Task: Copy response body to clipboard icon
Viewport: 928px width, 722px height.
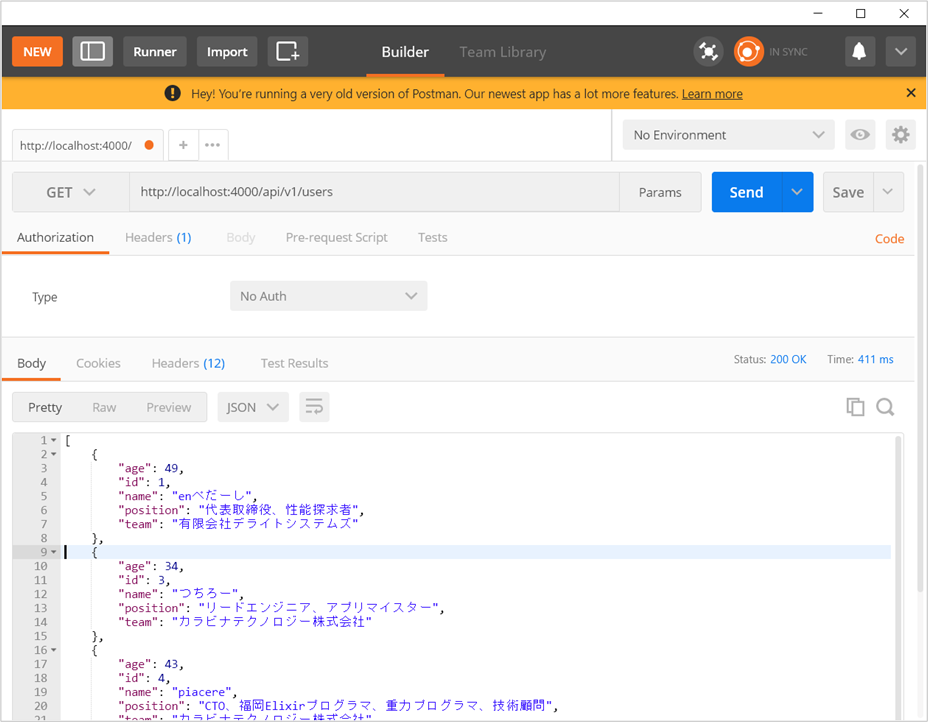Action: [855, 407]
